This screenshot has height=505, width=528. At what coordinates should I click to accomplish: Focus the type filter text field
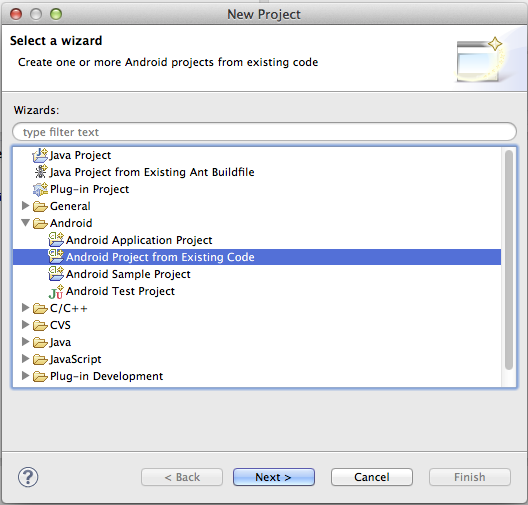[x=264, y=132]
